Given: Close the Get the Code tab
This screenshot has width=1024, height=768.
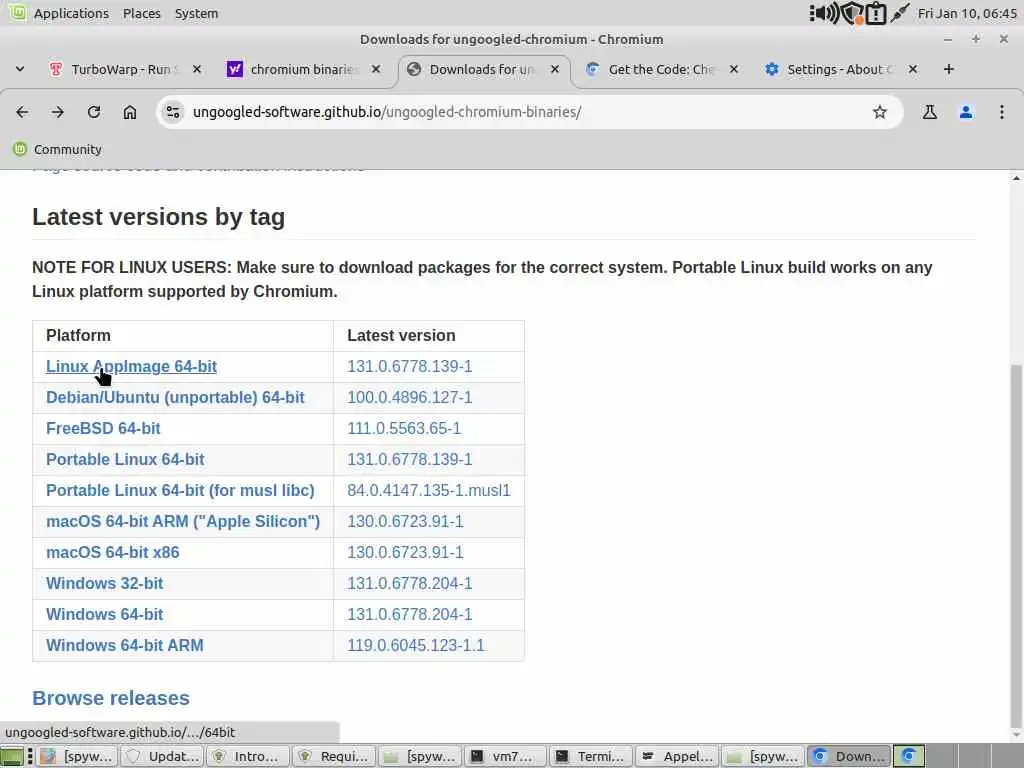Looking at the screenshot, I should pyautogui.click(x=734, y=69).
